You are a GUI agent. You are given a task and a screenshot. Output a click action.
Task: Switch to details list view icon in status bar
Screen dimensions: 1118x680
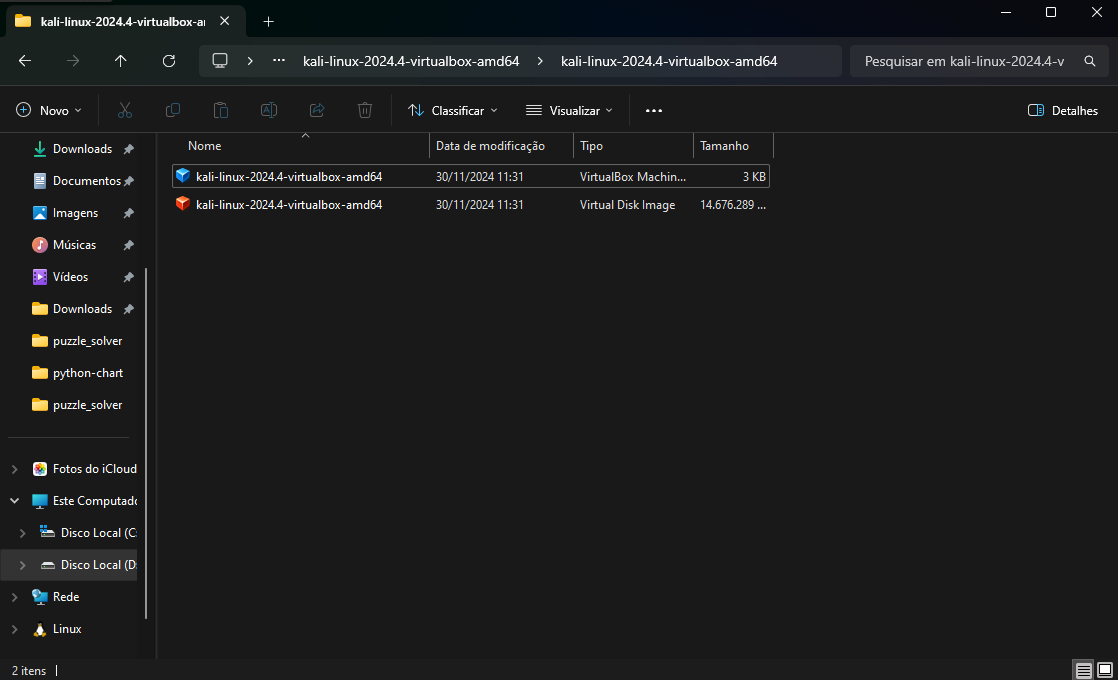[x=1084, y=670]
